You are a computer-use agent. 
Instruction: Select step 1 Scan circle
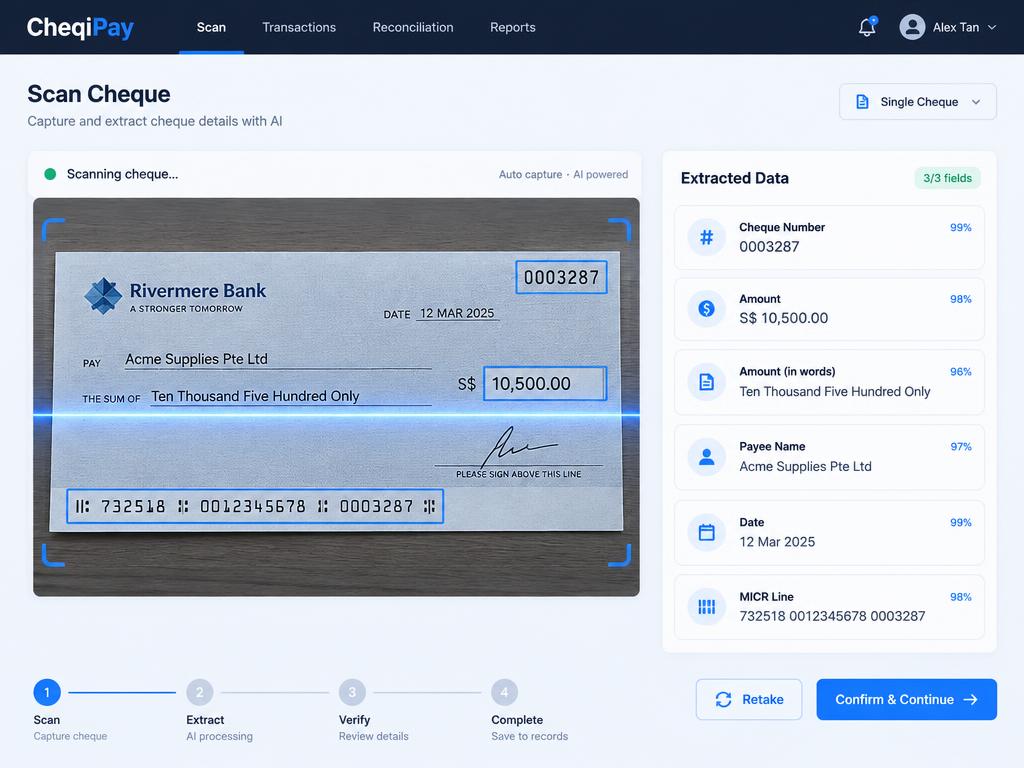(47, 692)
